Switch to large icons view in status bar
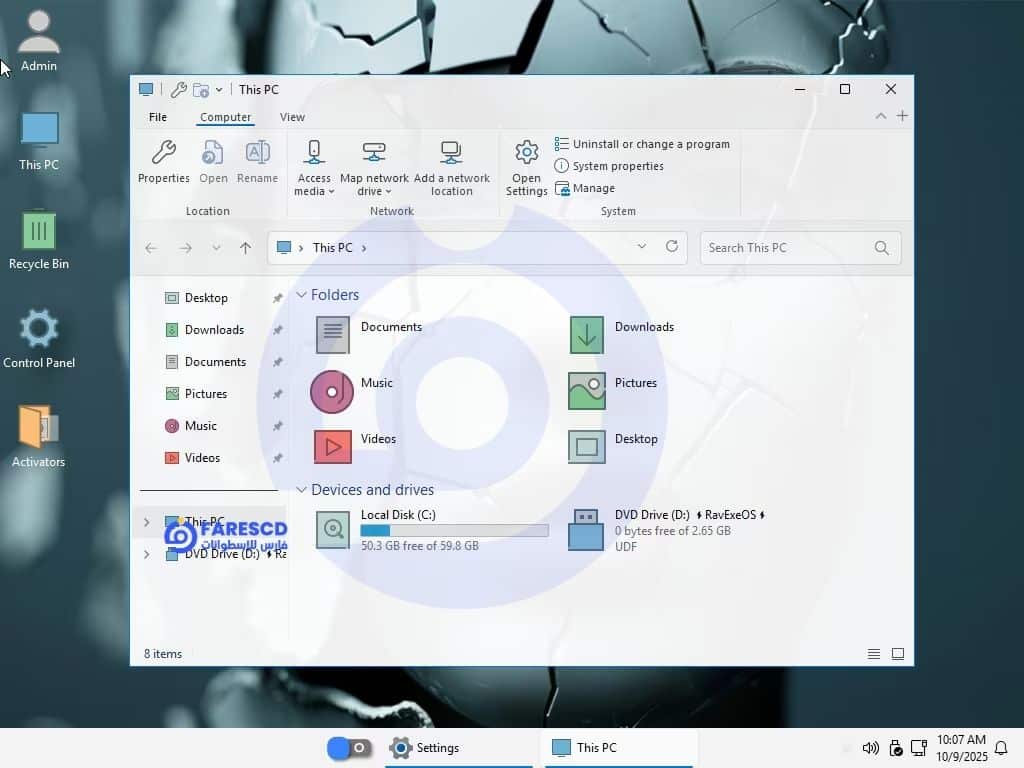Screen dimensions: 1024x768 point(898,654)
